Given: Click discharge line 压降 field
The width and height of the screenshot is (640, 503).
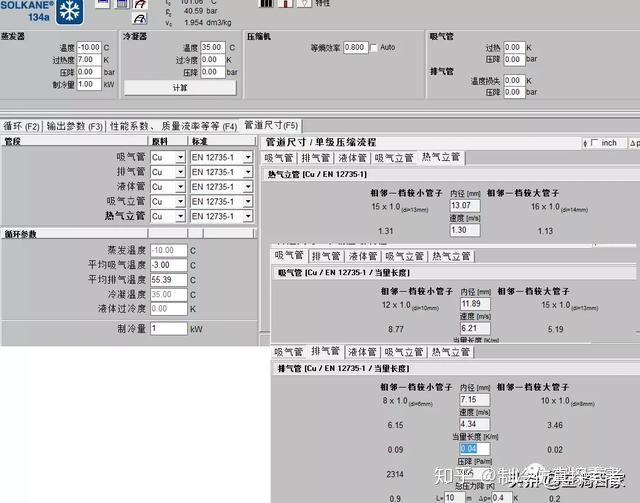Looking at the screenshot, I should tap(514, 92).
